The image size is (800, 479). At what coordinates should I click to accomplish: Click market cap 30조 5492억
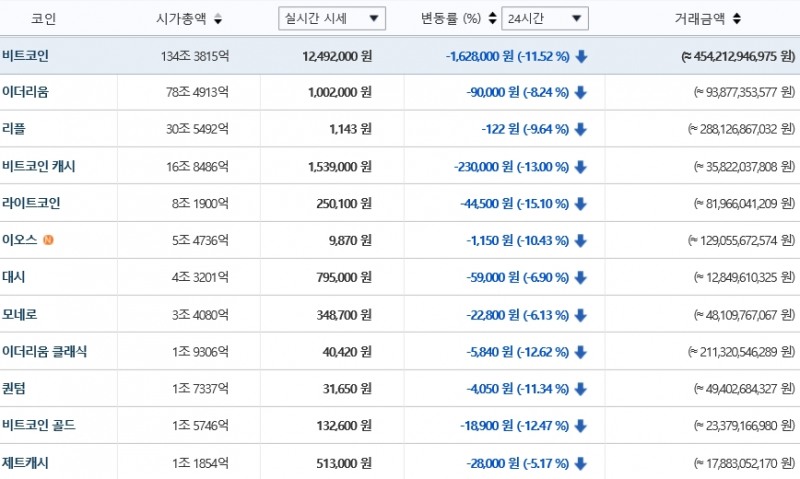(x=197, y=129)
